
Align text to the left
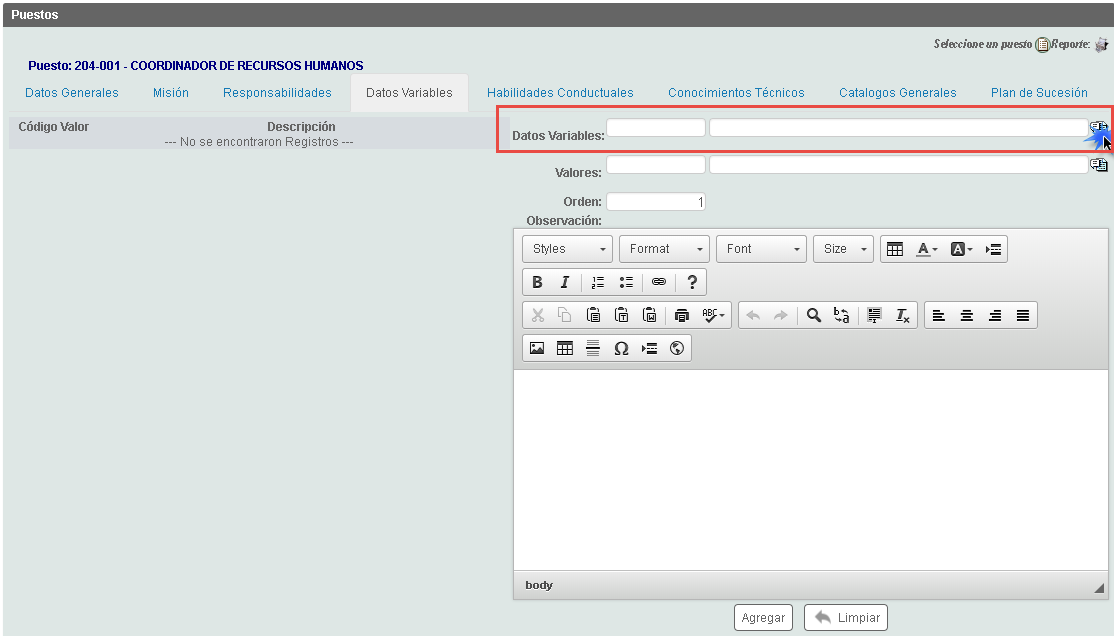939,316
